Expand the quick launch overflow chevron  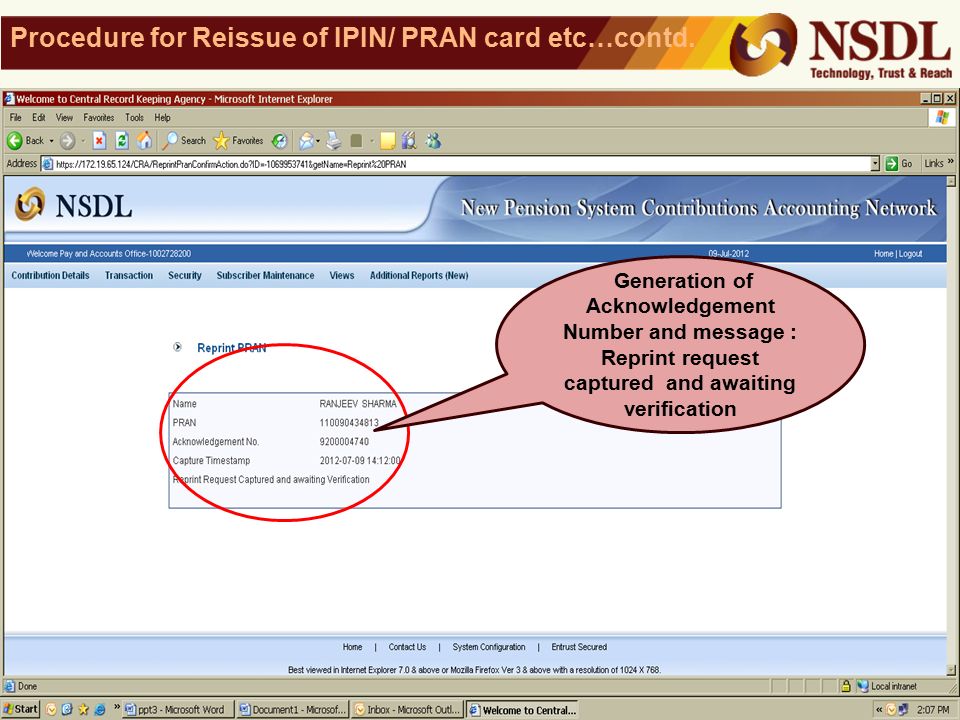pos(117,707)
